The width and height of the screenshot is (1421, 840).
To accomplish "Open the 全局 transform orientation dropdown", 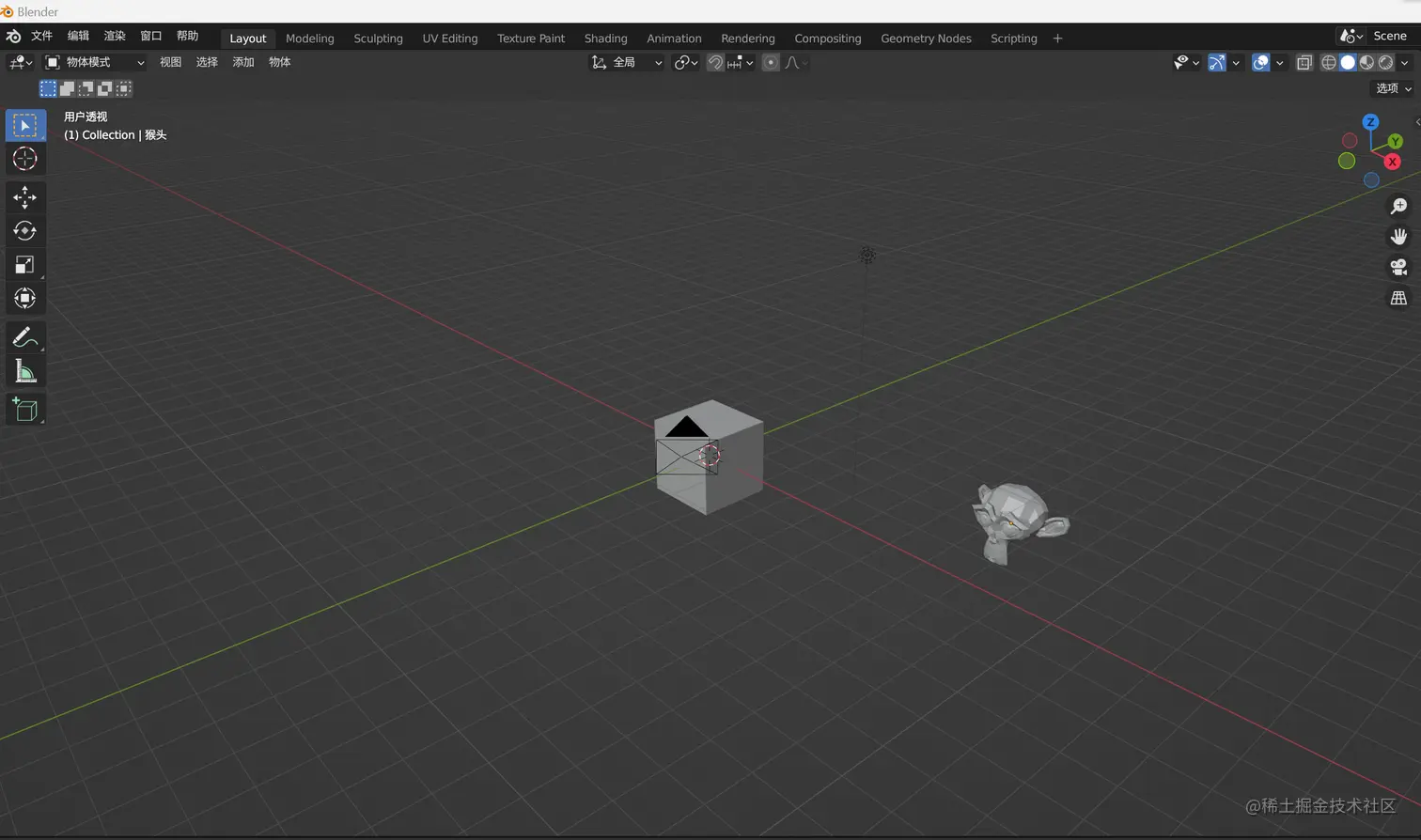I will click(627, 63).
